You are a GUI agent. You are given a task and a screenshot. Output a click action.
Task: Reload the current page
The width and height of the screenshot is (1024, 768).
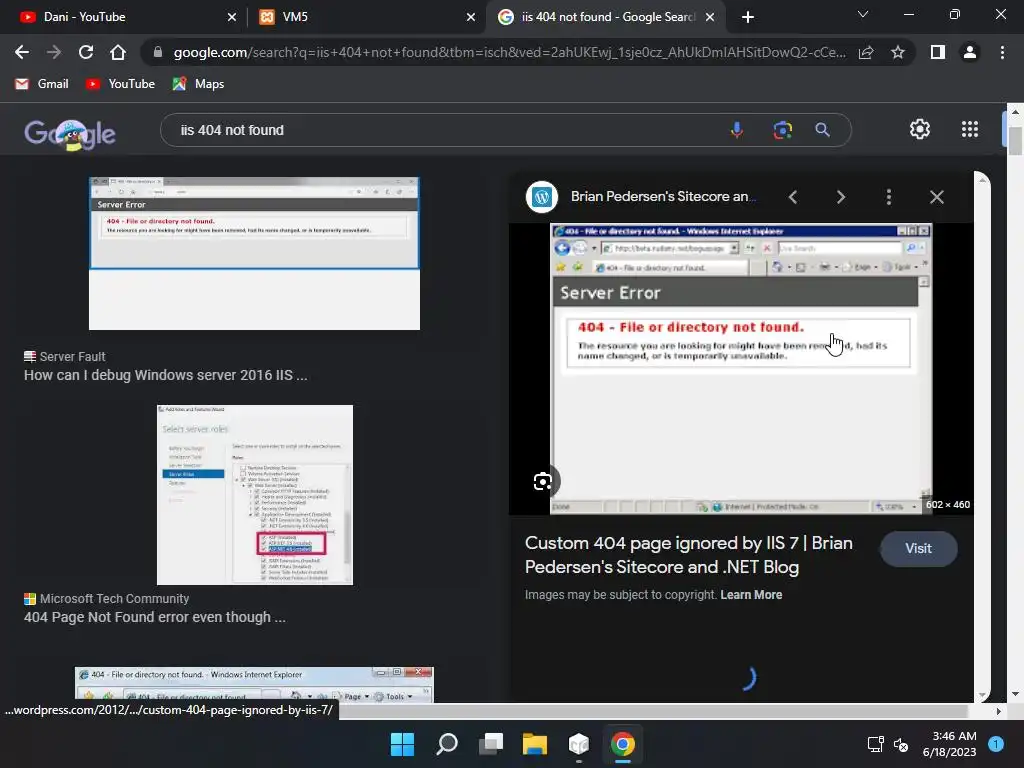tap(86, 52)
